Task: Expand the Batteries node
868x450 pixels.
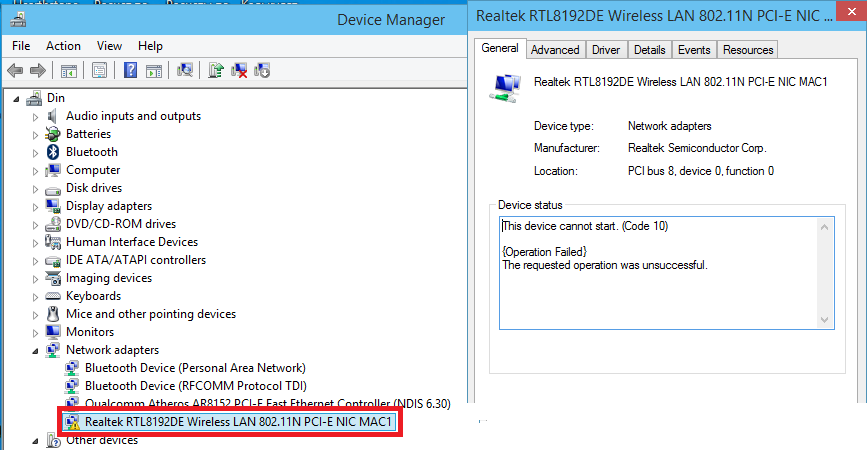Action: (35, 135)
